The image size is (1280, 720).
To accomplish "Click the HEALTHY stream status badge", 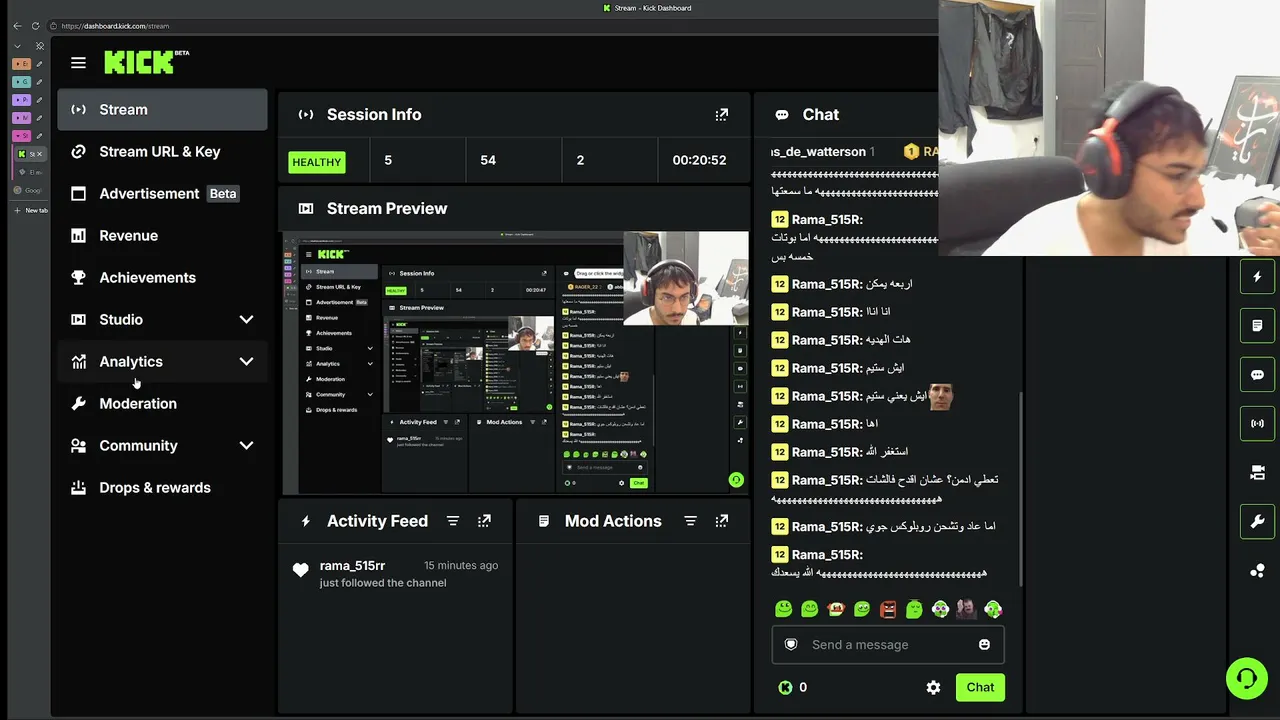I will pos(317,161).
